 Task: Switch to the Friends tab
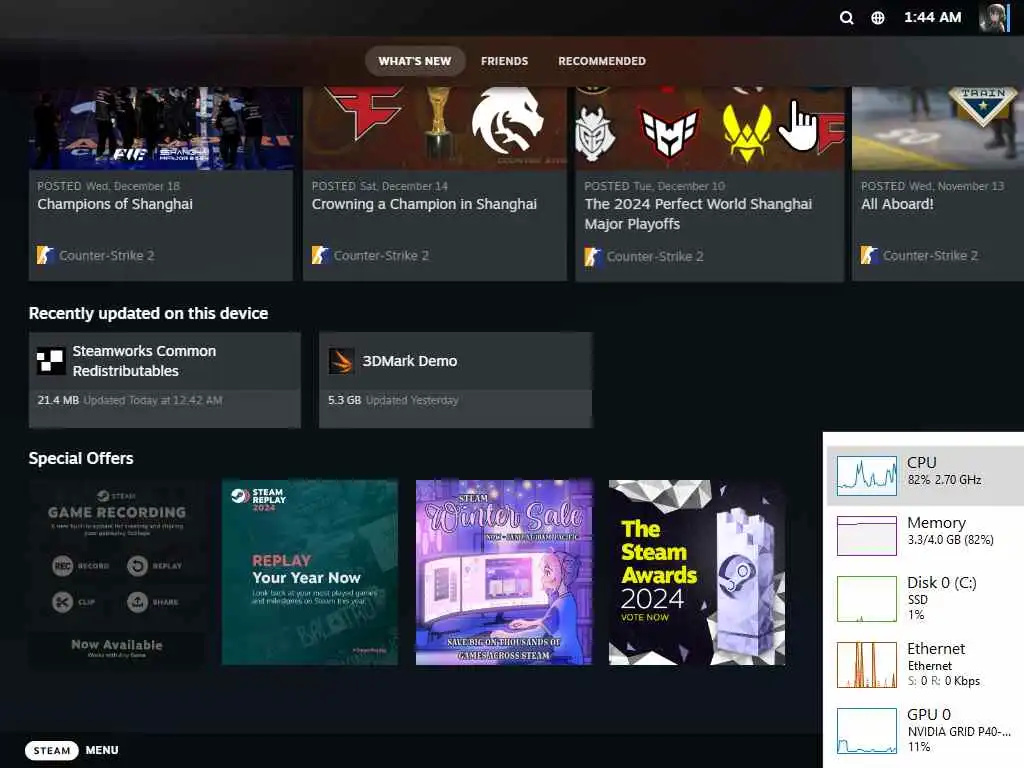(x=504, y=61)
